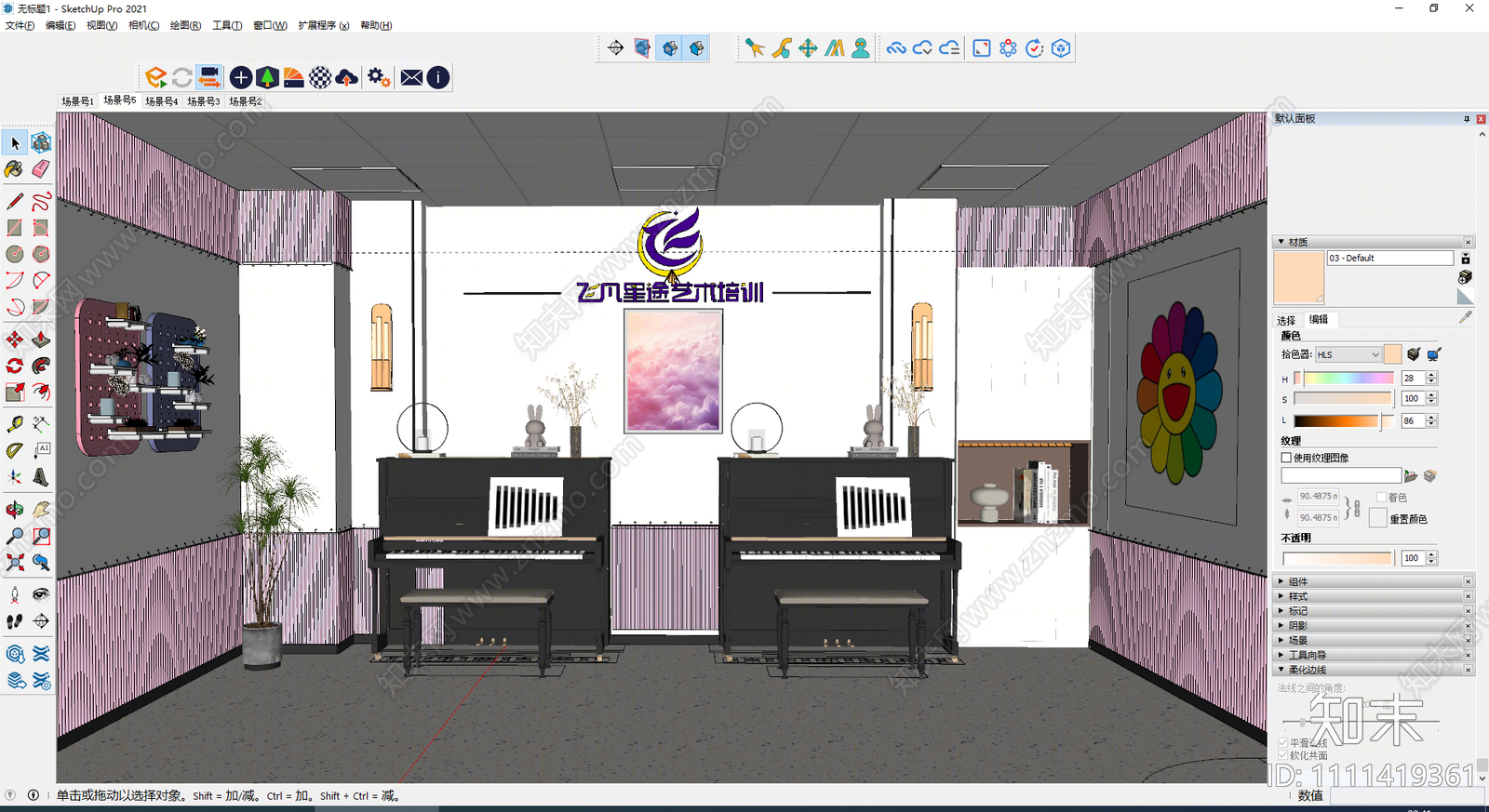Open Enscape start rendering icon
This screenshot has width=1489, height=812.
point(156,77)
